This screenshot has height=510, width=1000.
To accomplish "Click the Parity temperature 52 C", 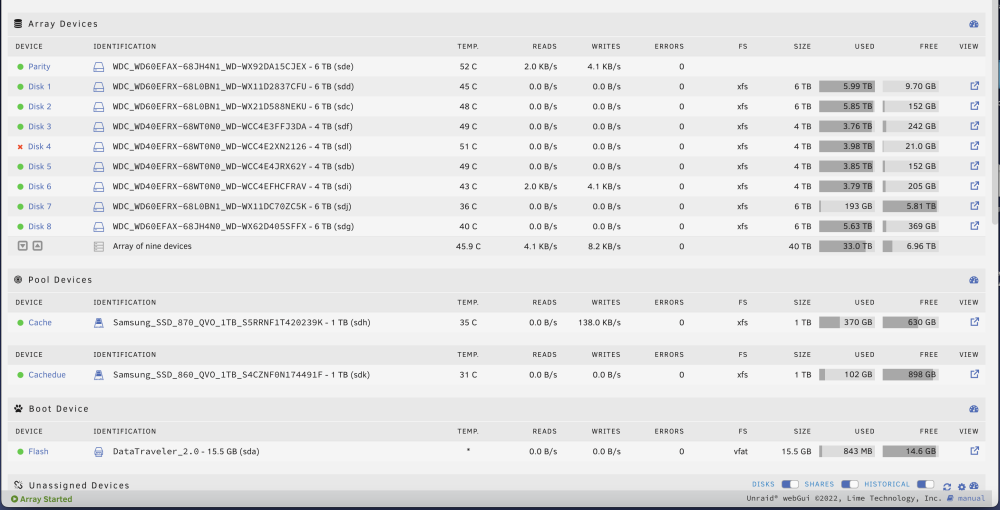I will (x=468, y=66).
